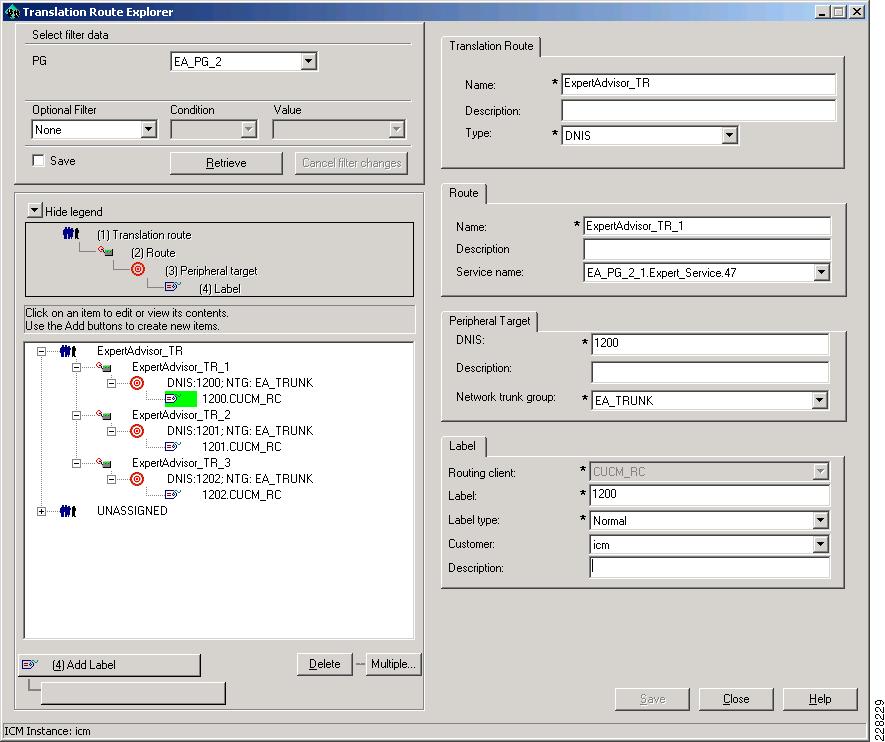Collapse the DNIS:1202 tree node

point(111,479)
